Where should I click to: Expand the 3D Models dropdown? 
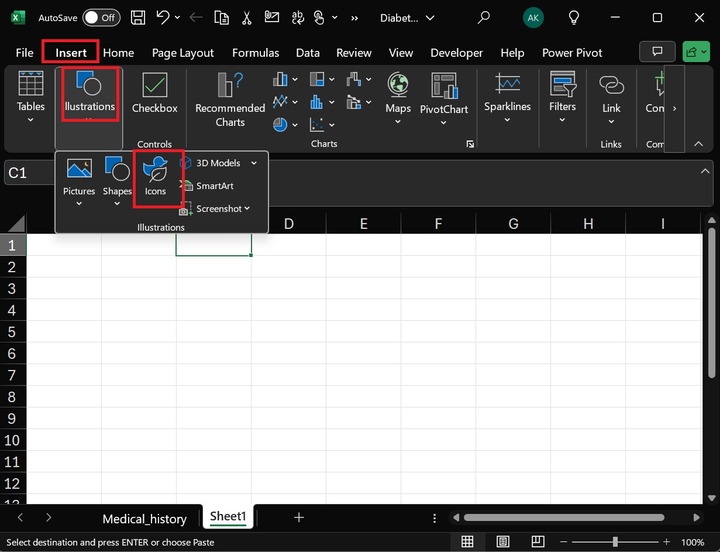254,163
